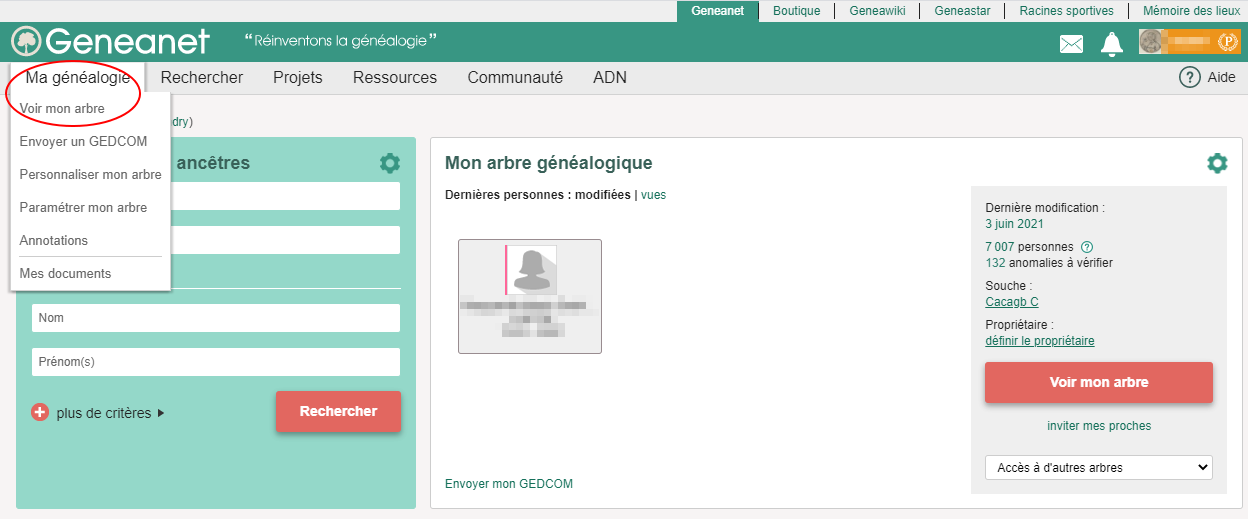1248x519 pixels.
Task: Switch to the Geneawiki tab
Action: 877,11
